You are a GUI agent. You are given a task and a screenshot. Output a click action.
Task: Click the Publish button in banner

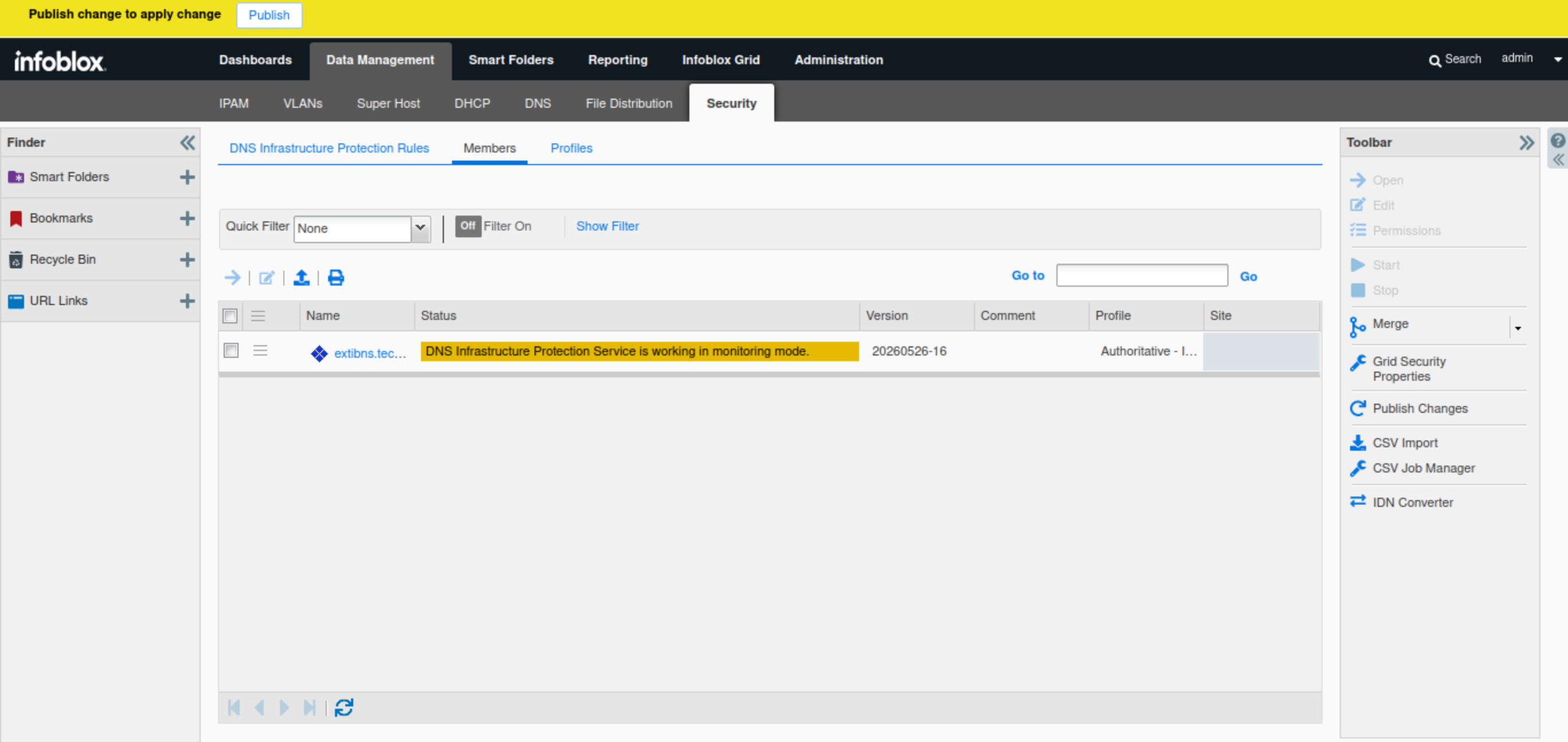pos(269,15)
